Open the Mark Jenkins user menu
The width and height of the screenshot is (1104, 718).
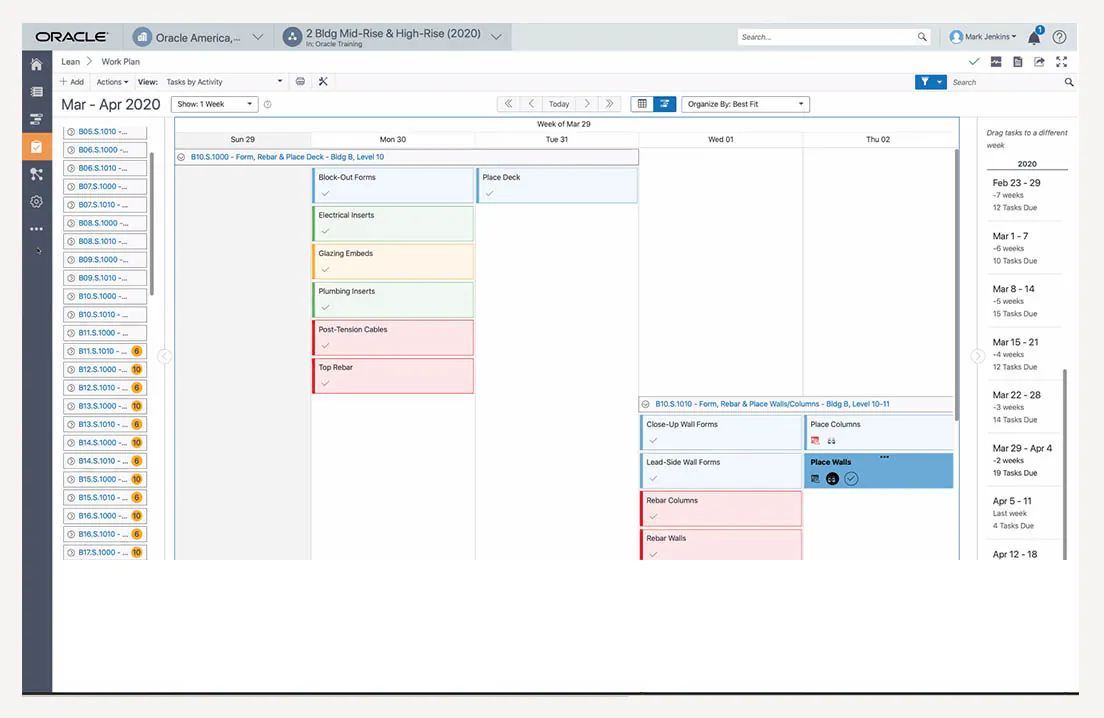983,37
